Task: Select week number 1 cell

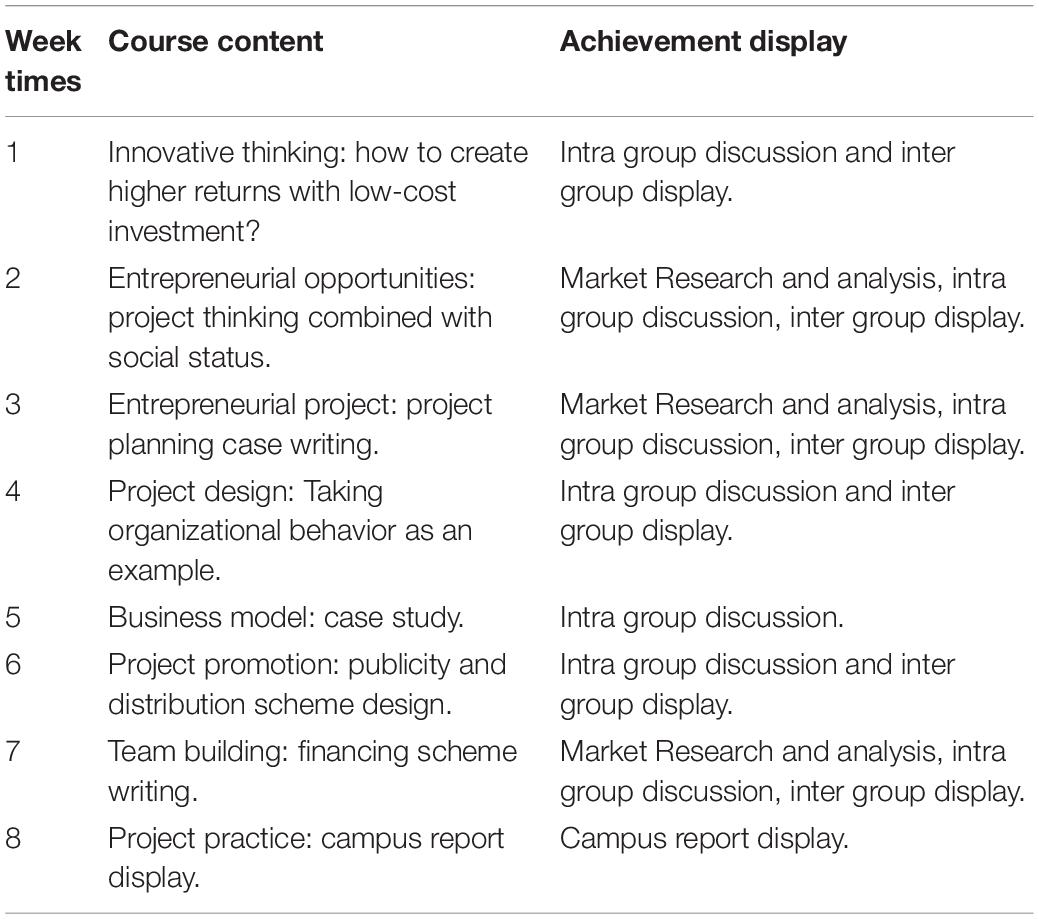Action: pos(12,152)
